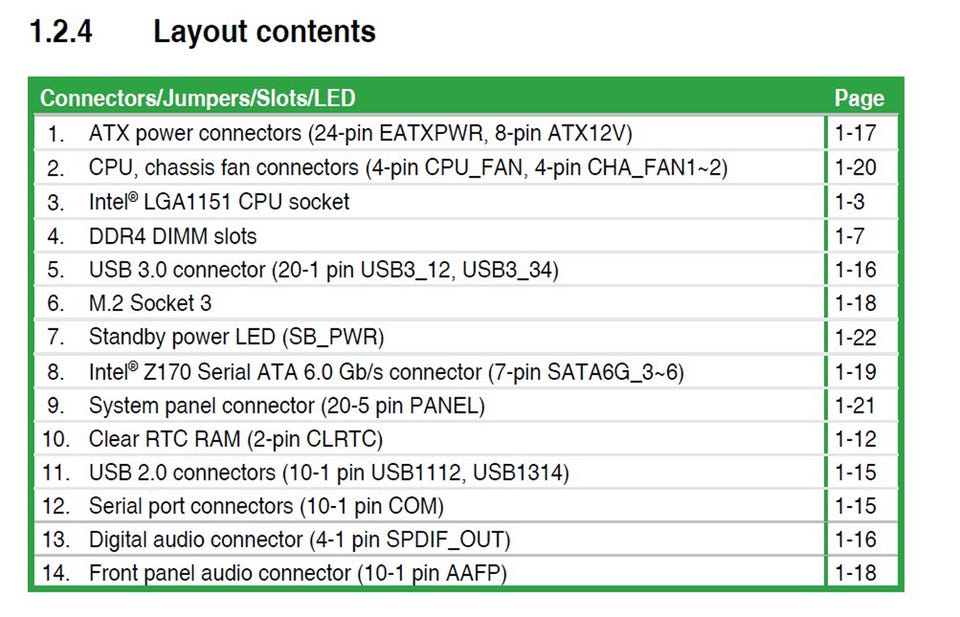Click the Connectors/Jumpers/Slots/LED table header
960x617 pixels.
point(197,98)
